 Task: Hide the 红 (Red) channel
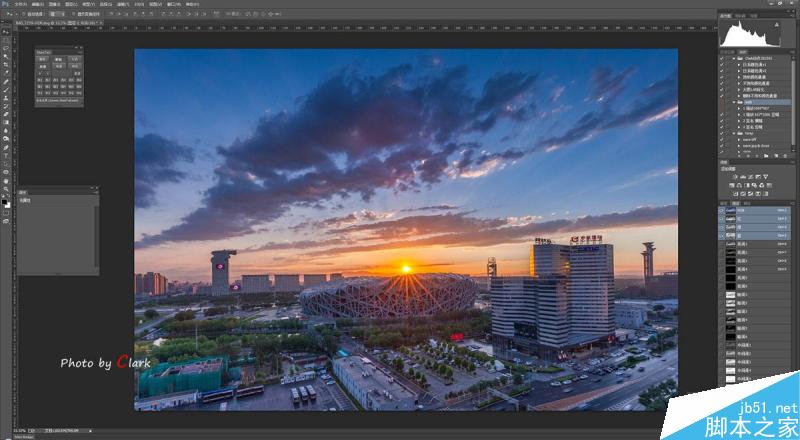tap(722, 219)
